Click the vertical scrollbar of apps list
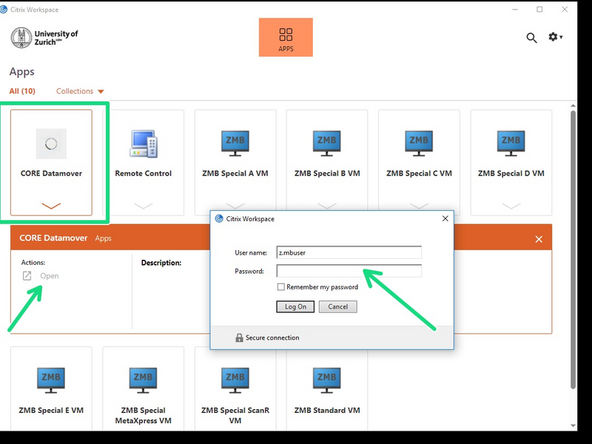592x444 pixels. click(573, 249)
